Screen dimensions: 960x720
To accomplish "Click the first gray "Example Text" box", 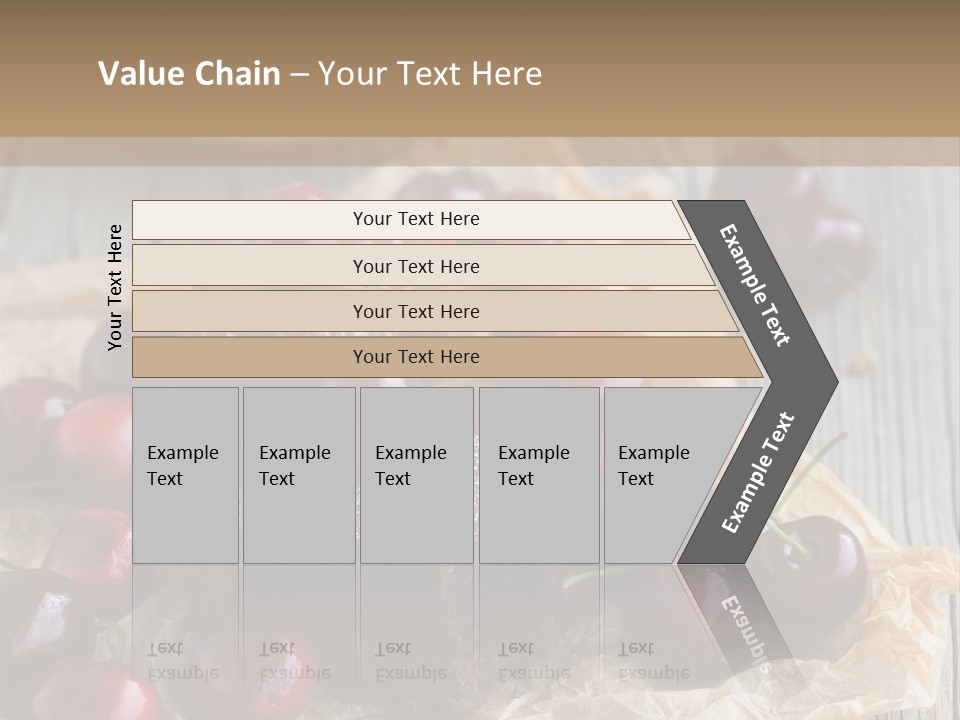I will pyautogui.click(x=185, y=475).
